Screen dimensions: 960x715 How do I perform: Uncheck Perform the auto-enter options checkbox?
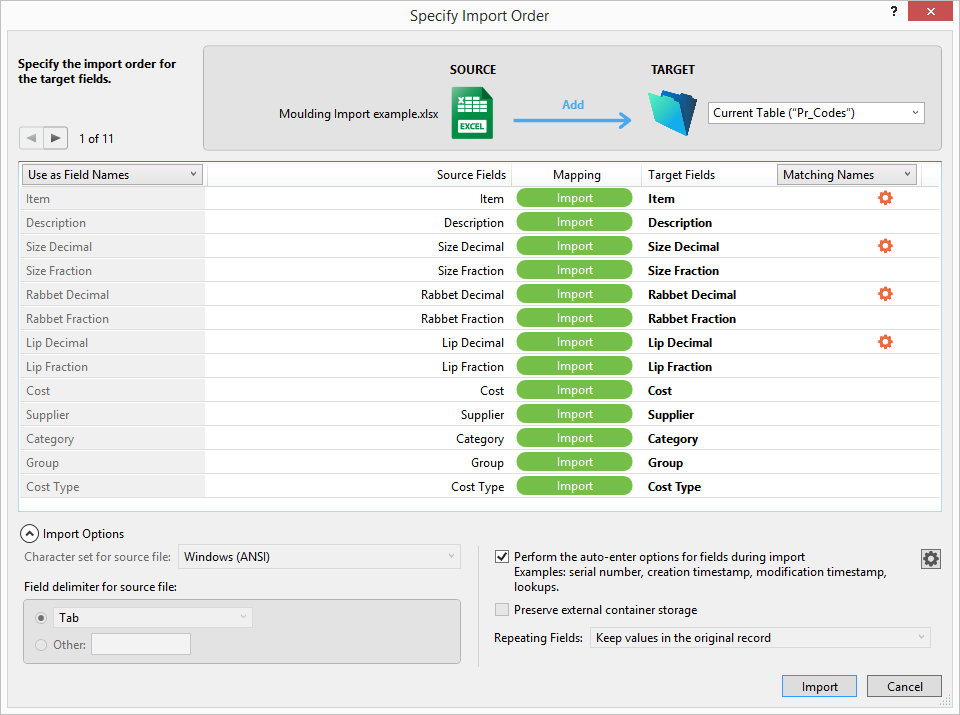click(502, 557)
